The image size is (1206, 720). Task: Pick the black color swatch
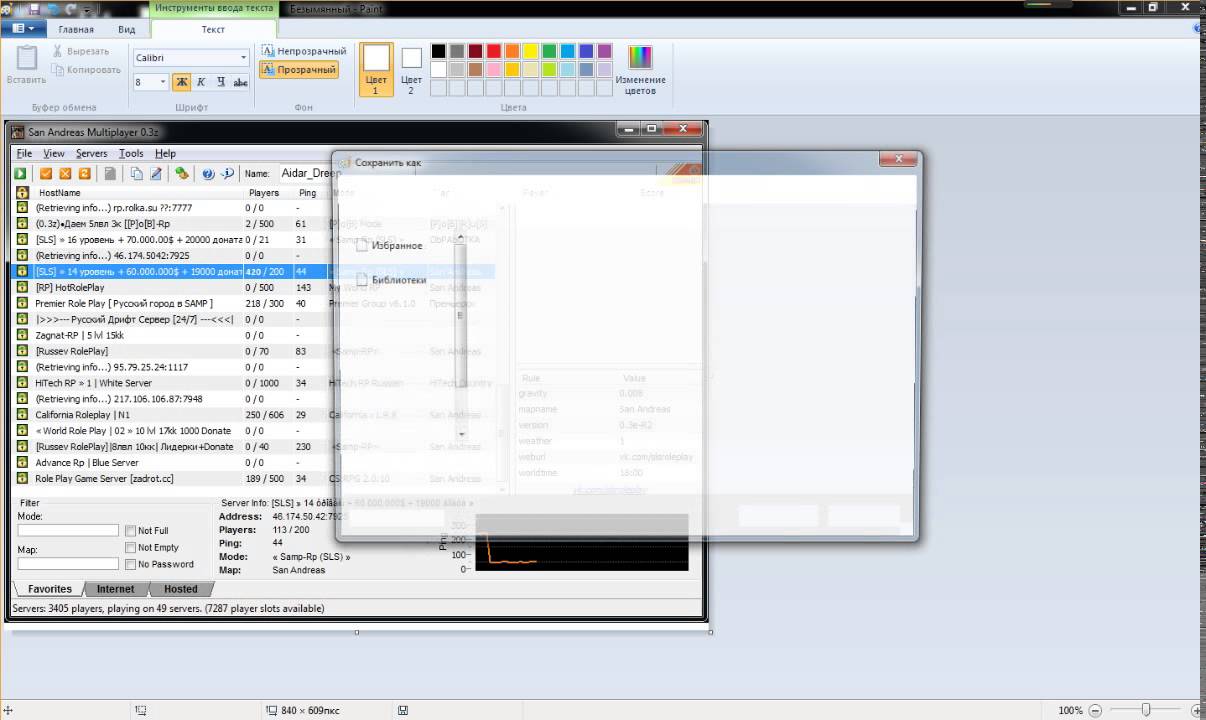click(x=438, y=51)
